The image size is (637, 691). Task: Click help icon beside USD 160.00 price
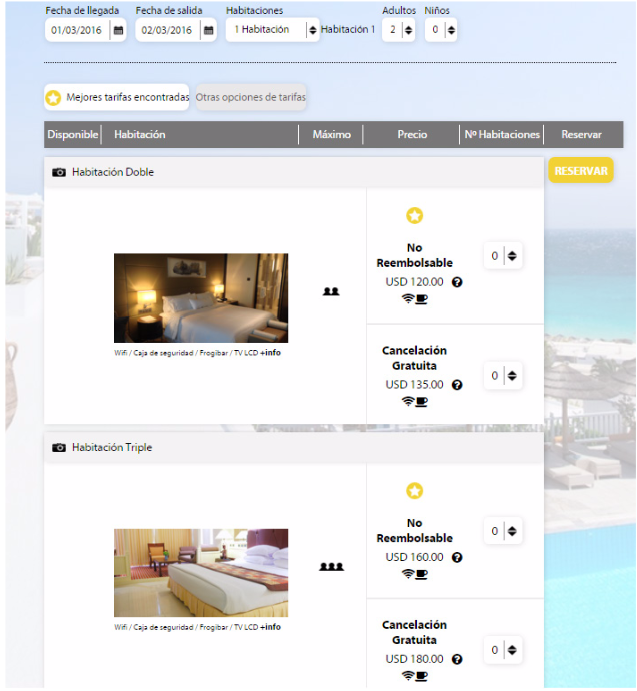coord(457,557)
